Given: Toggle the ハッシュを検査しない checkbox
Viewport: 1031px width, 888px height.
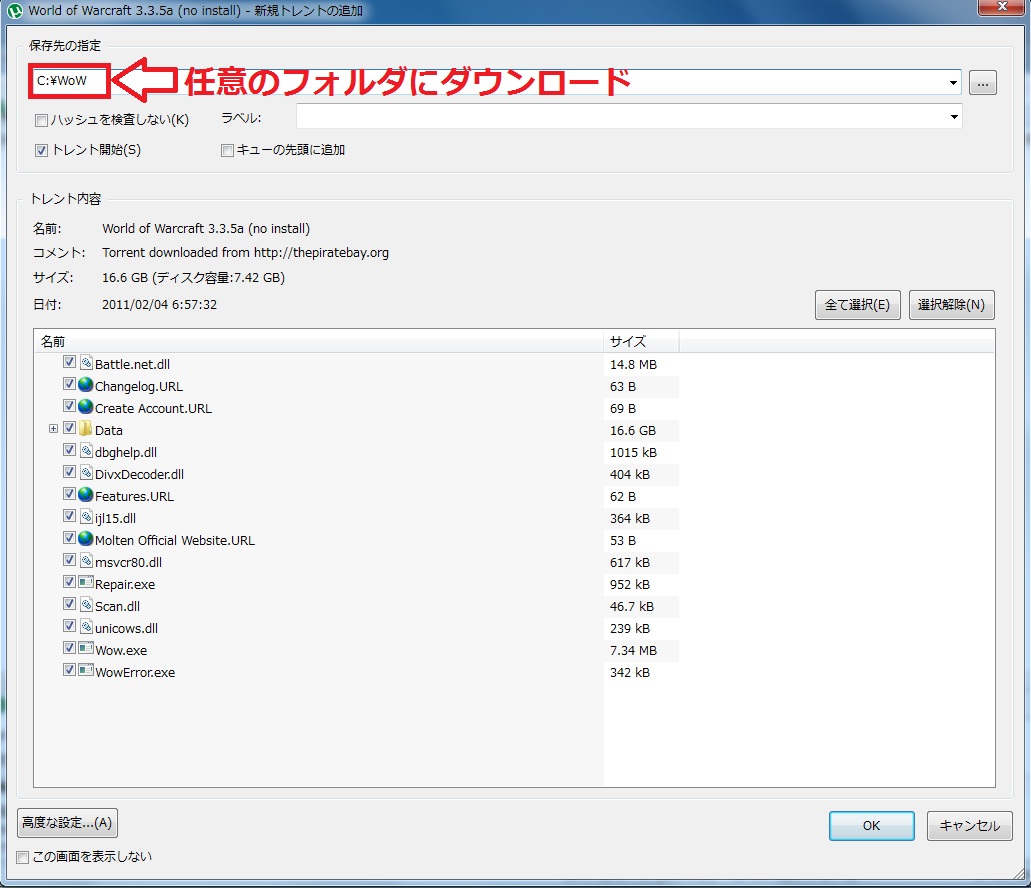Looking at the screenshot, I should click(41, 120).
